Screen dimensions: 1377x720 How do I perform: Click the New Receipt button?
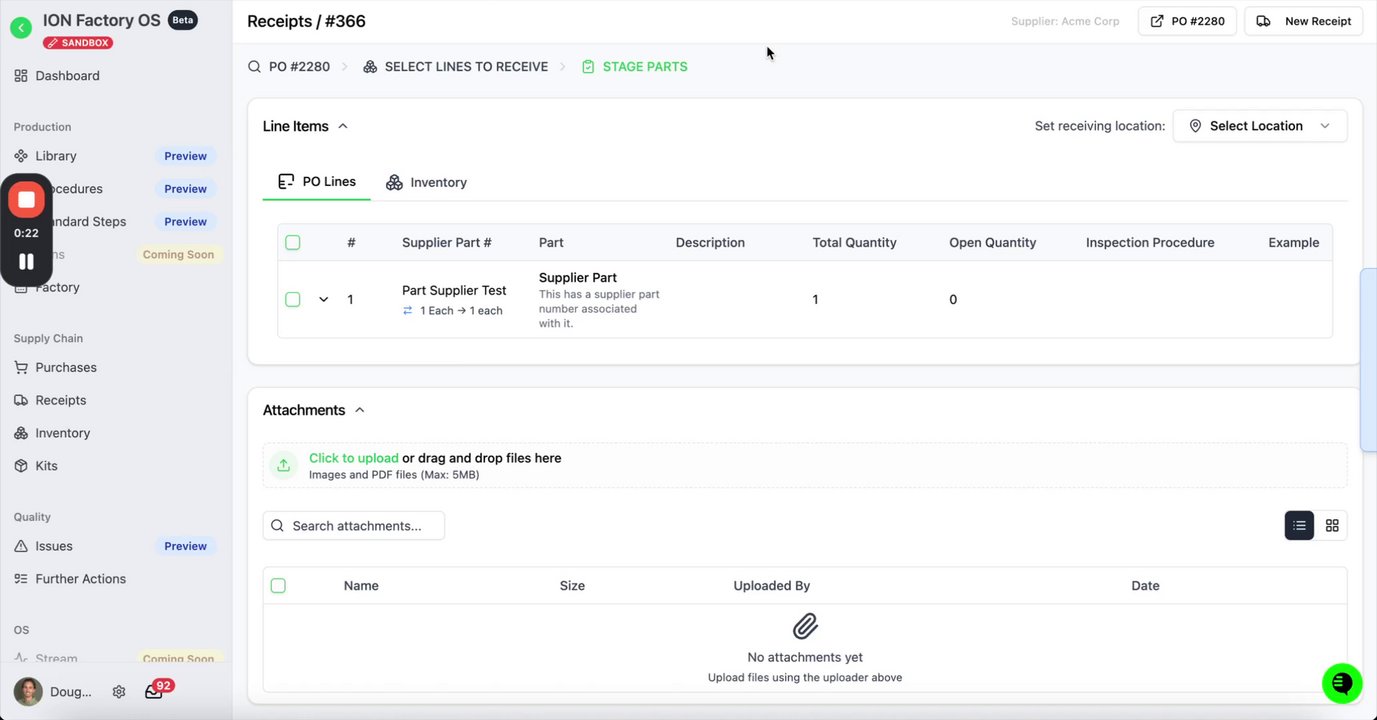[x=1304, y=21]
